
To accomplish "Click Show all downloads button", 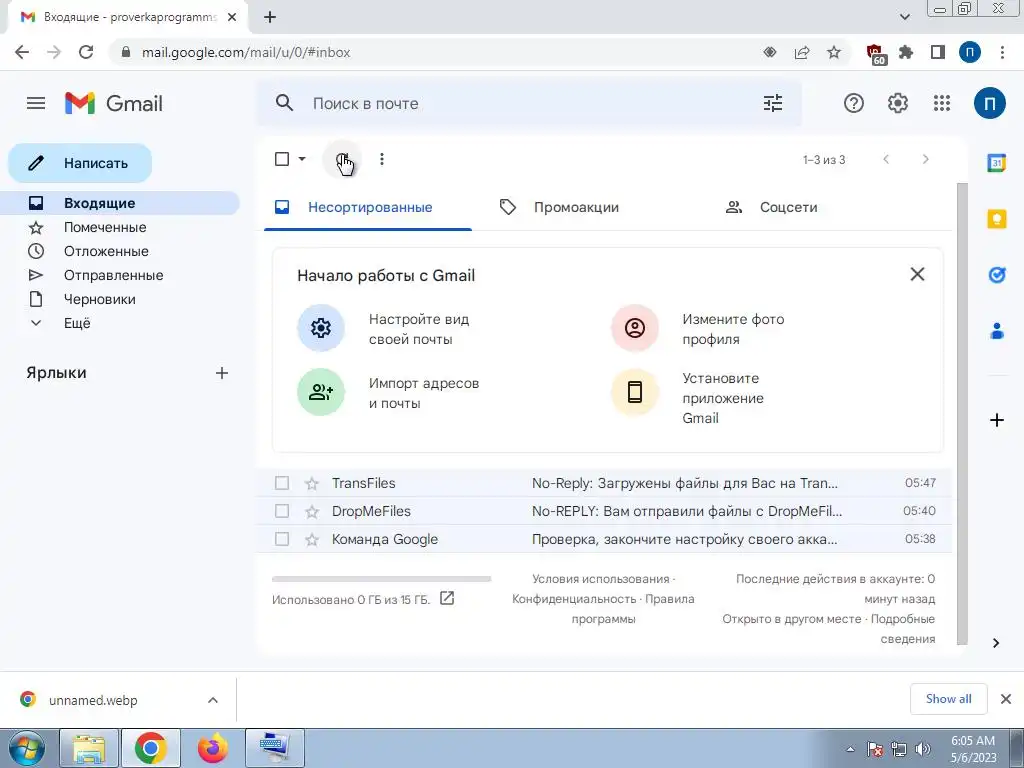I will (x=948, y=699).
